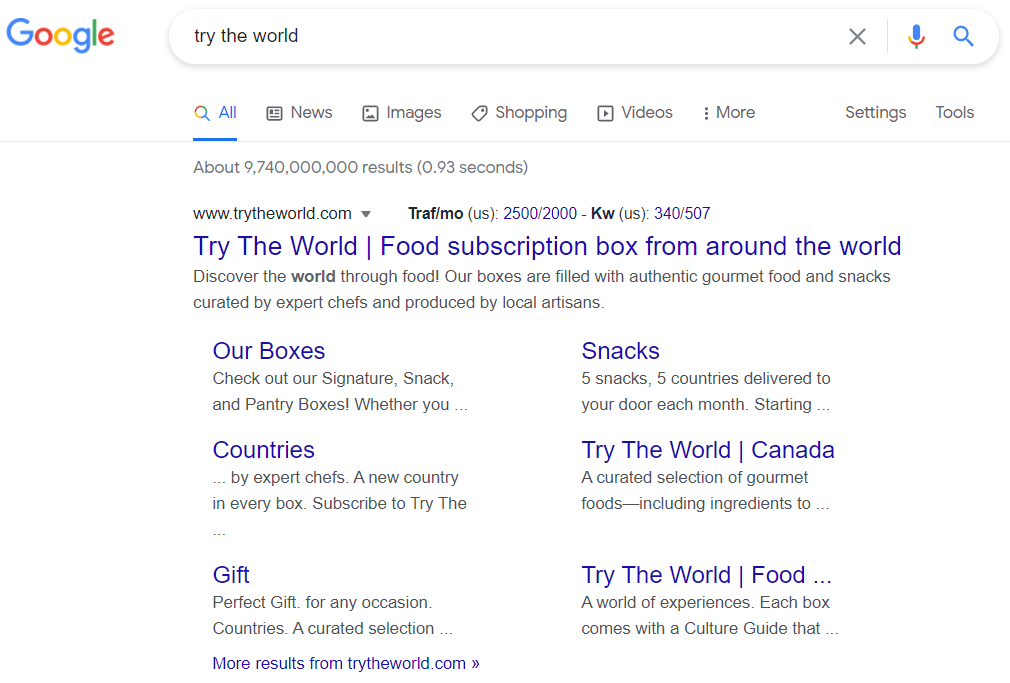This screenshot has height=683, width=1010.
Task: Click www.trytheworld.com URL text
Action: [272, 213]
